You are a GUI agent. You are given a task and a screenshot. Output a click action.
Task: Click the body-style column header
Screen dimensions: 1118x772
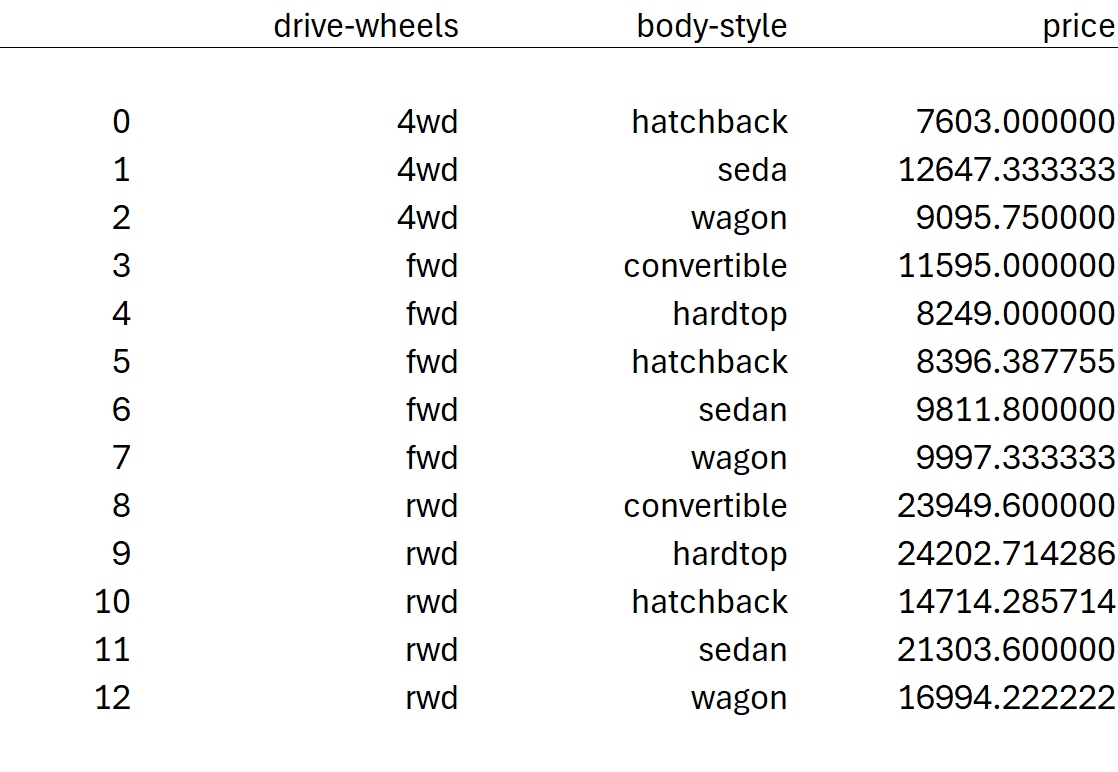712,26
